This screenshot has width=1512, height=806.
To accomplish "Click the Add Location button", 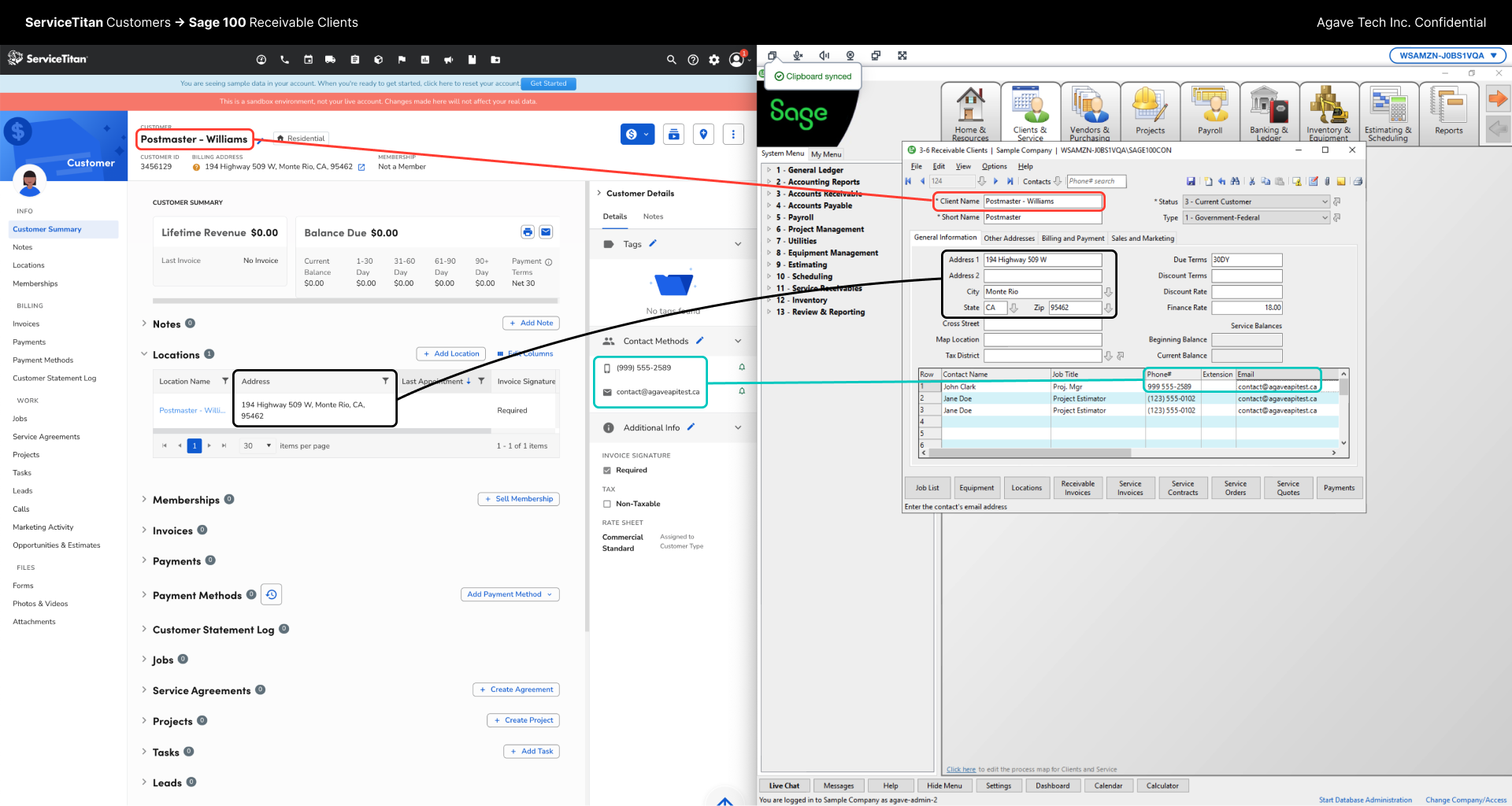I will pos(451,353).
